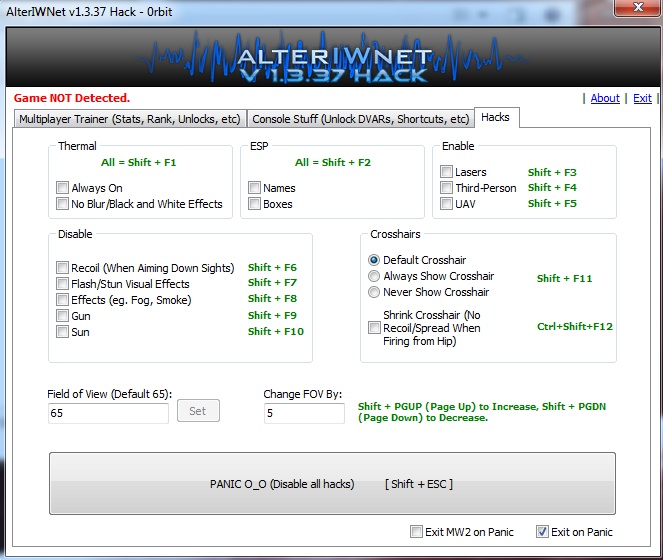This screenshot has height=560, width=663.
Task: Check Flash/Stun Visual Effects option
Action: [x=62, y=283]
